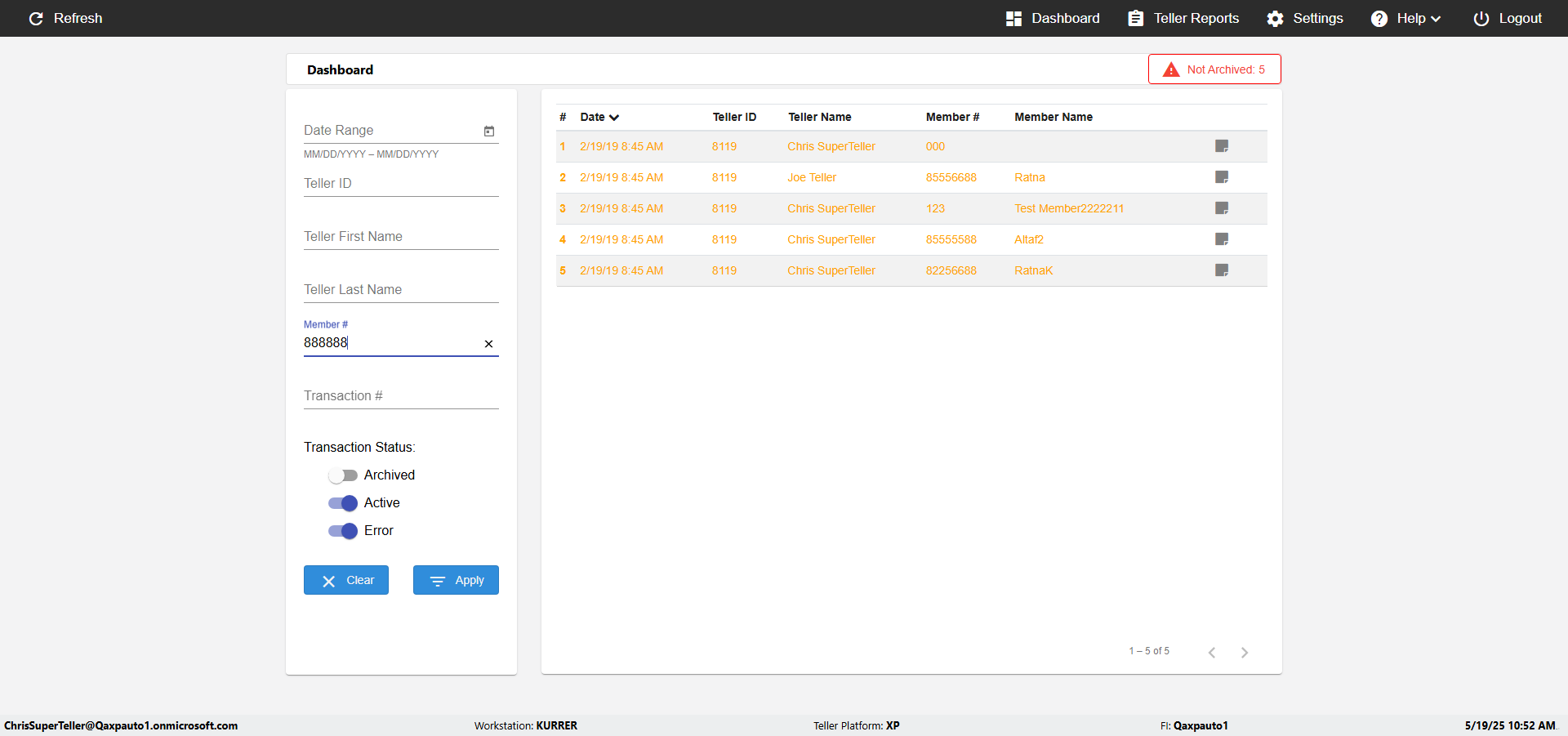Apply the filters with Apply button
1568x736 pixels.
tap(456, 580)
